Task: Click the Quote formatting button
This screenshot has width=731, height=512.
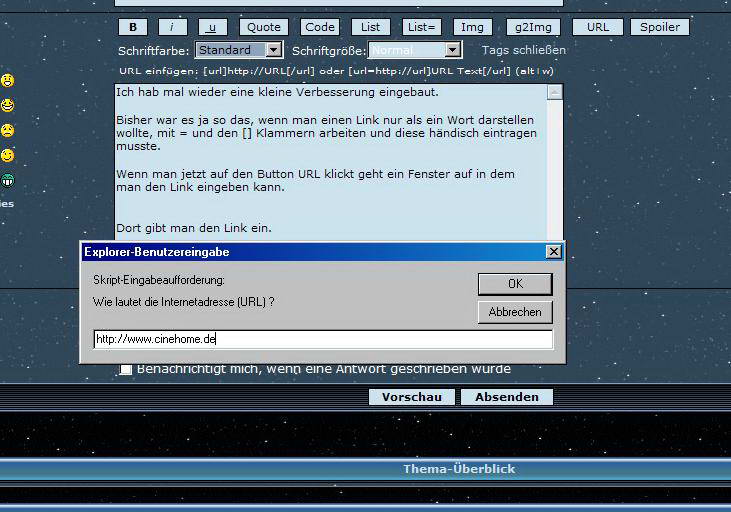Action: (264, 27)
